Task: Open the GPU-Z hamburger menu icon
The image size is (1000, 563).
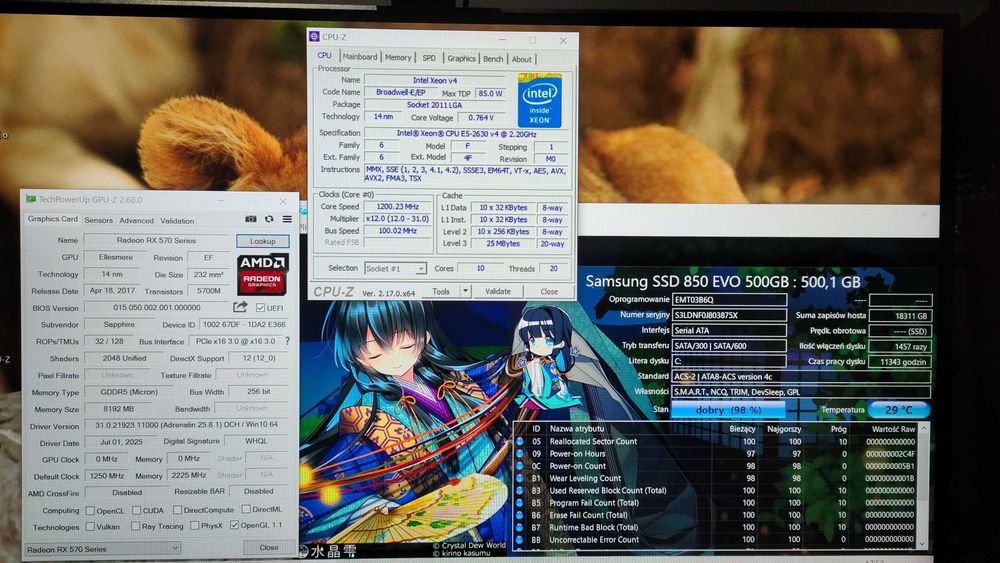Action: [x=288, y=219]
